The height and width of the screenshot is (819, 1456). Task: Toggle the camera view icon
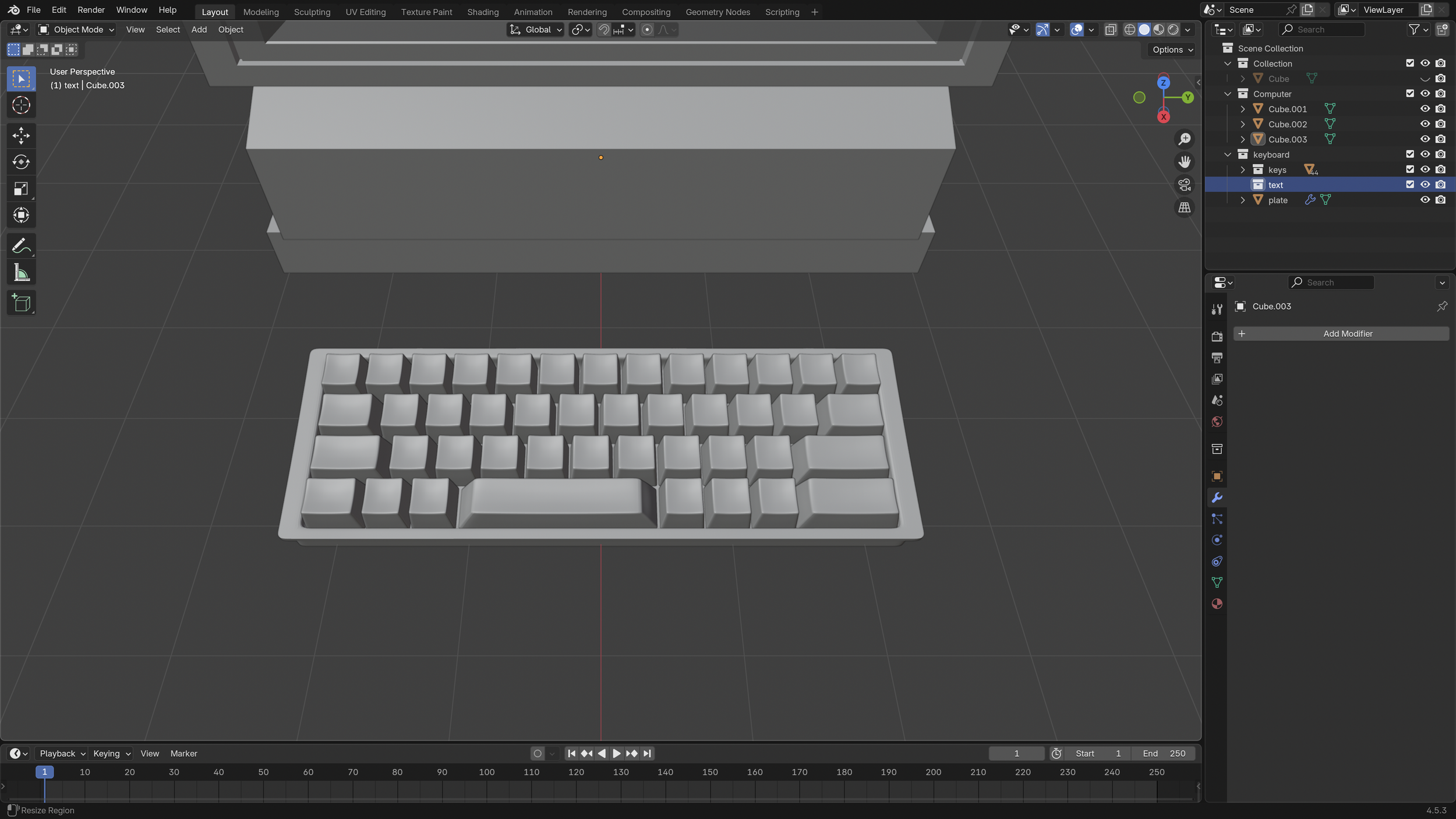tap(1184, 185)
